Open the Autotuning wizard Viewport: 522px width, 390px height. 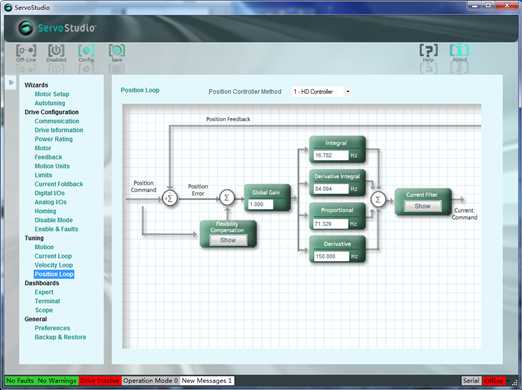pyautogui.click(x=50, y=103)
